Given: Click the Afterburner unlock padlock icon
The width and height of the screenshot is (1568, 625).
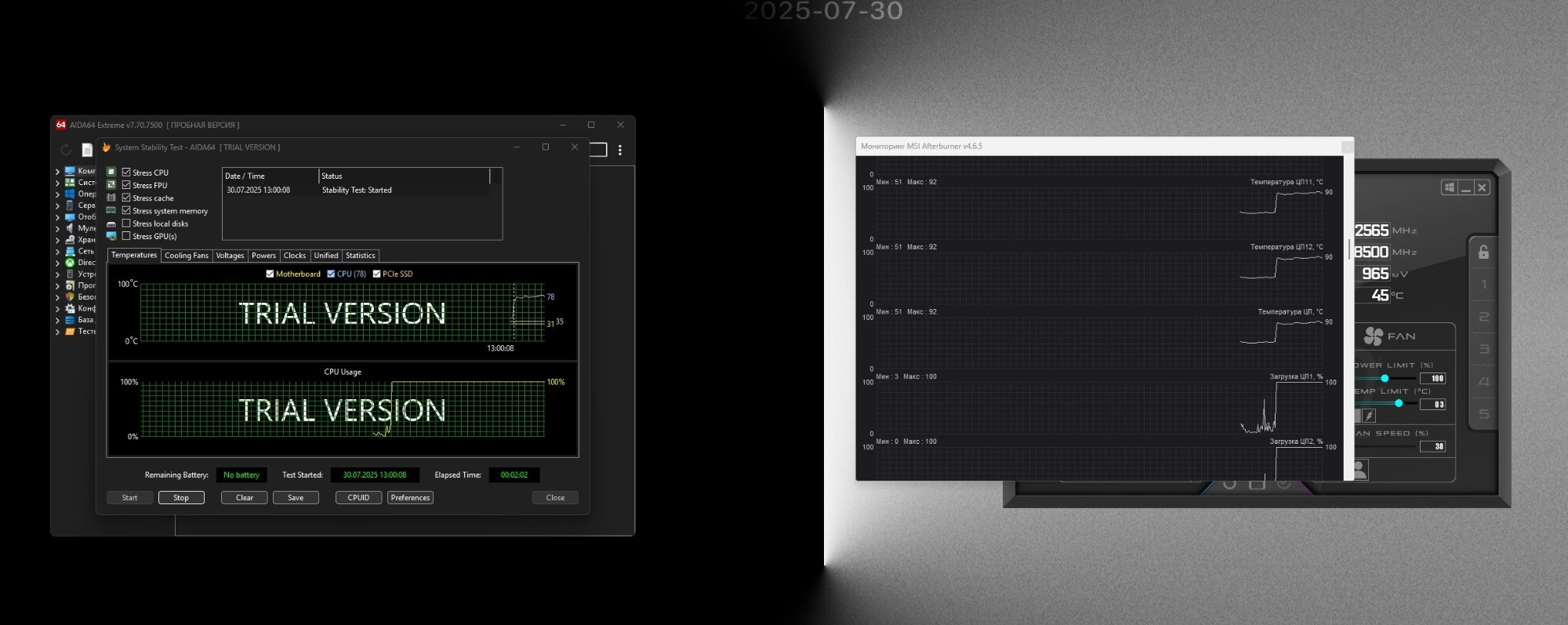Looking at the screenshot, I should point(1483,253).
